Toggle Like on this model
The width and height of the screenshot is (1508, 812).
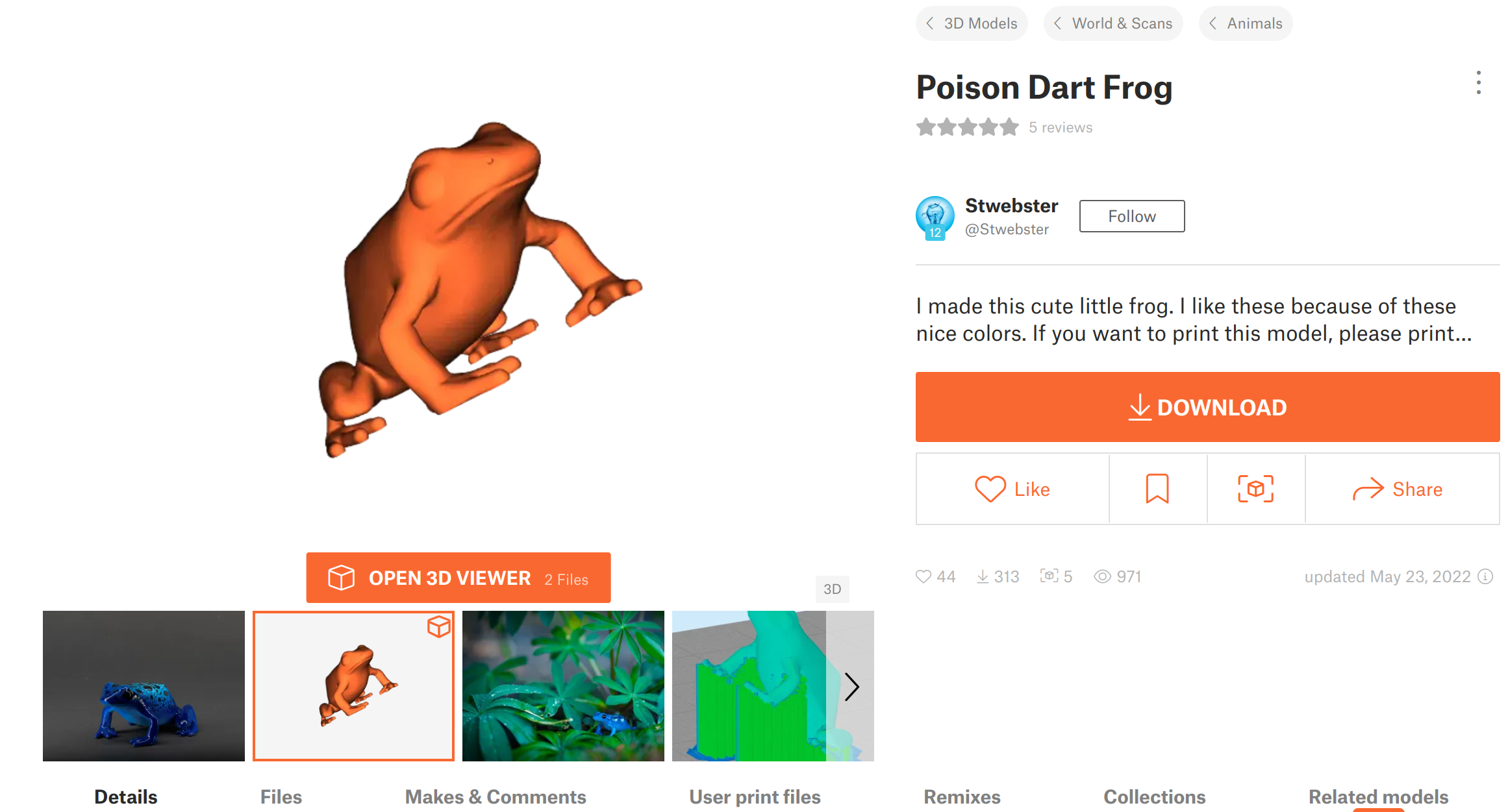1011,489
